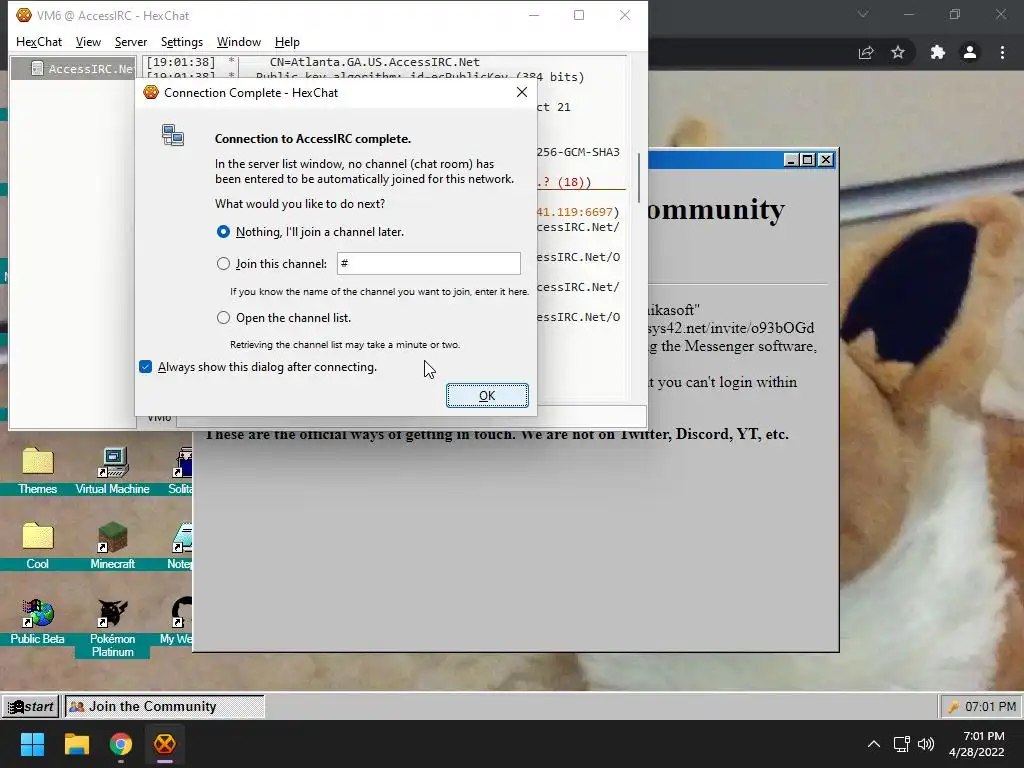This screenshot has width=1024, height=768.
Task: Open Public Beta desktop shortcut
Action: tap(37, 622)
